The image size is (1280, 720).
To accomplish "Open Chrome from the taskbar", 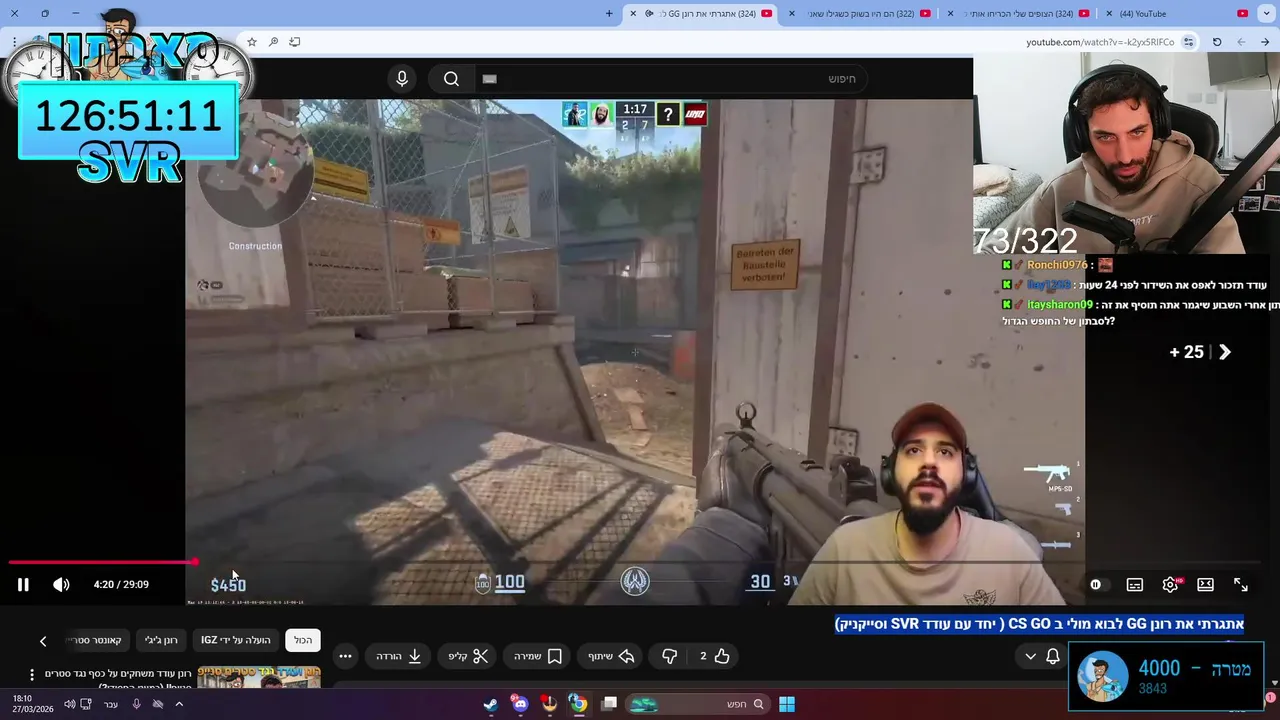I will click(x=578, y=704).
